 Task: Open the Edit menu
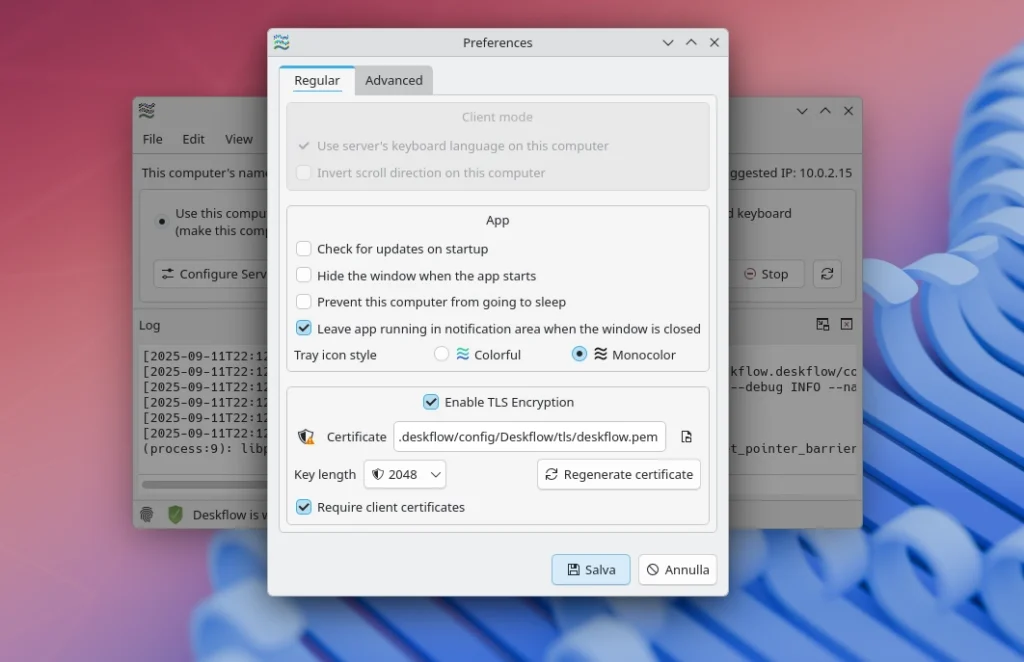pyautogui.click(x=193, y=139)
